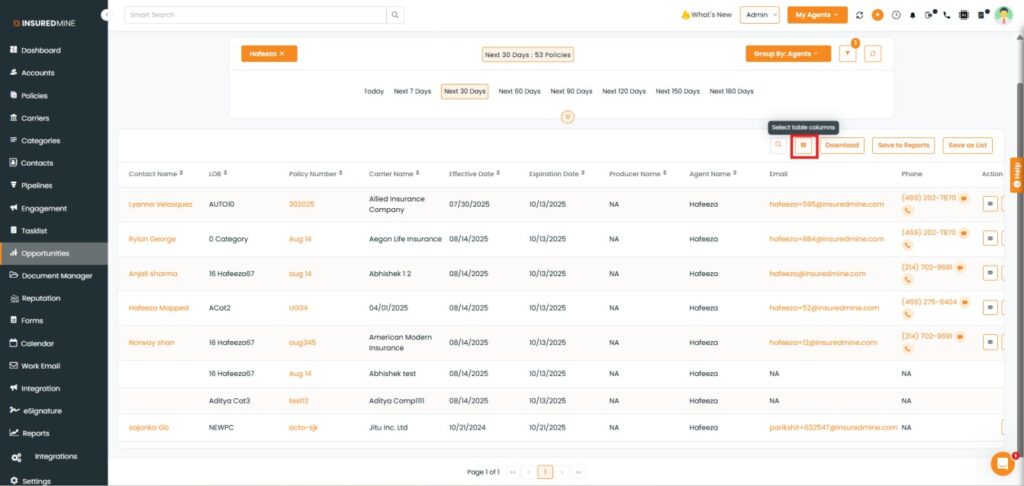1024x486 pixels.
Task: Select the Next 60 Days tab
Action: pos(519,91)
